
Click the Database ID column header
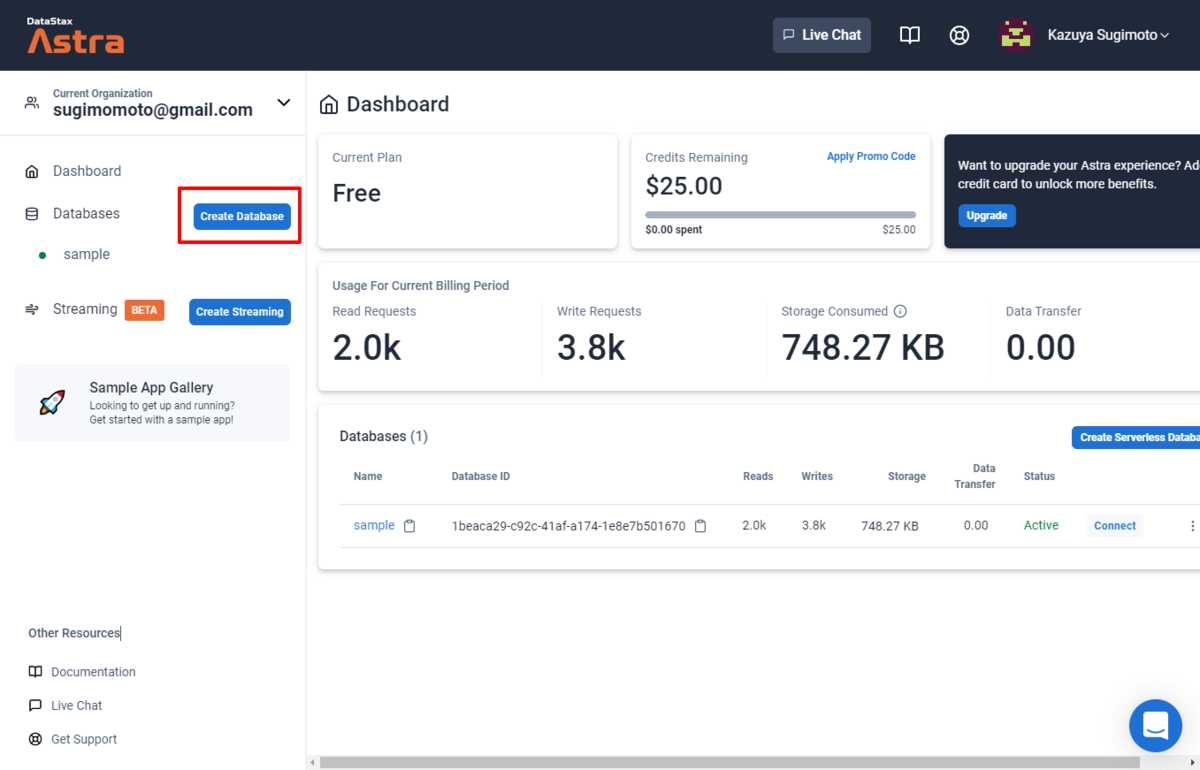[481, 477]
